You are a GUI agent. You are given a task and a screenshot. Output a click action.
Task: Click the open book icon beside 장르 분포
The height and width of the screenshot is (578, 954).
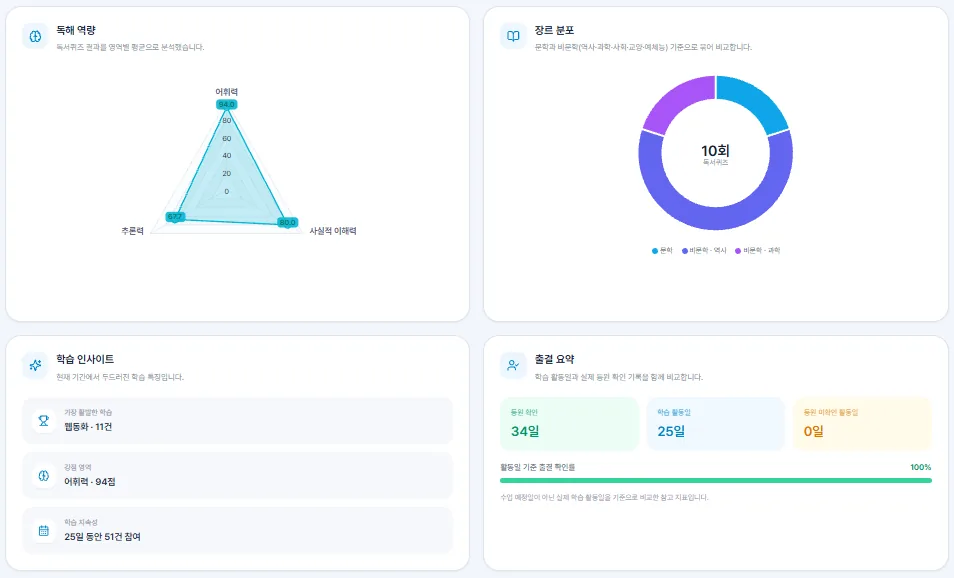513,36
